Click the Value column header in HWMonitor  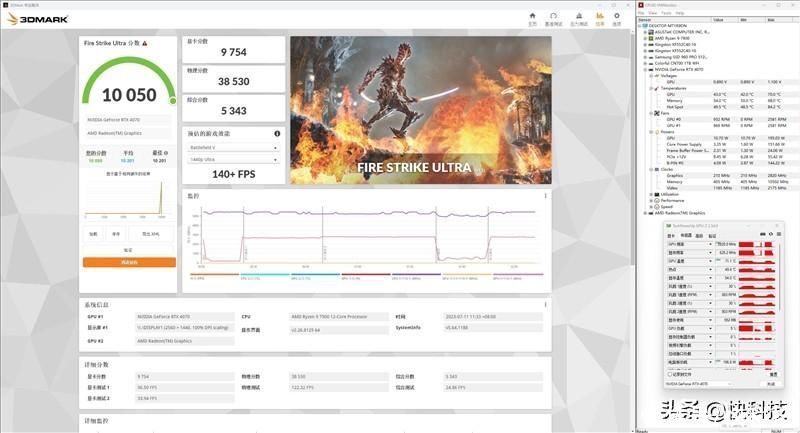724,20
